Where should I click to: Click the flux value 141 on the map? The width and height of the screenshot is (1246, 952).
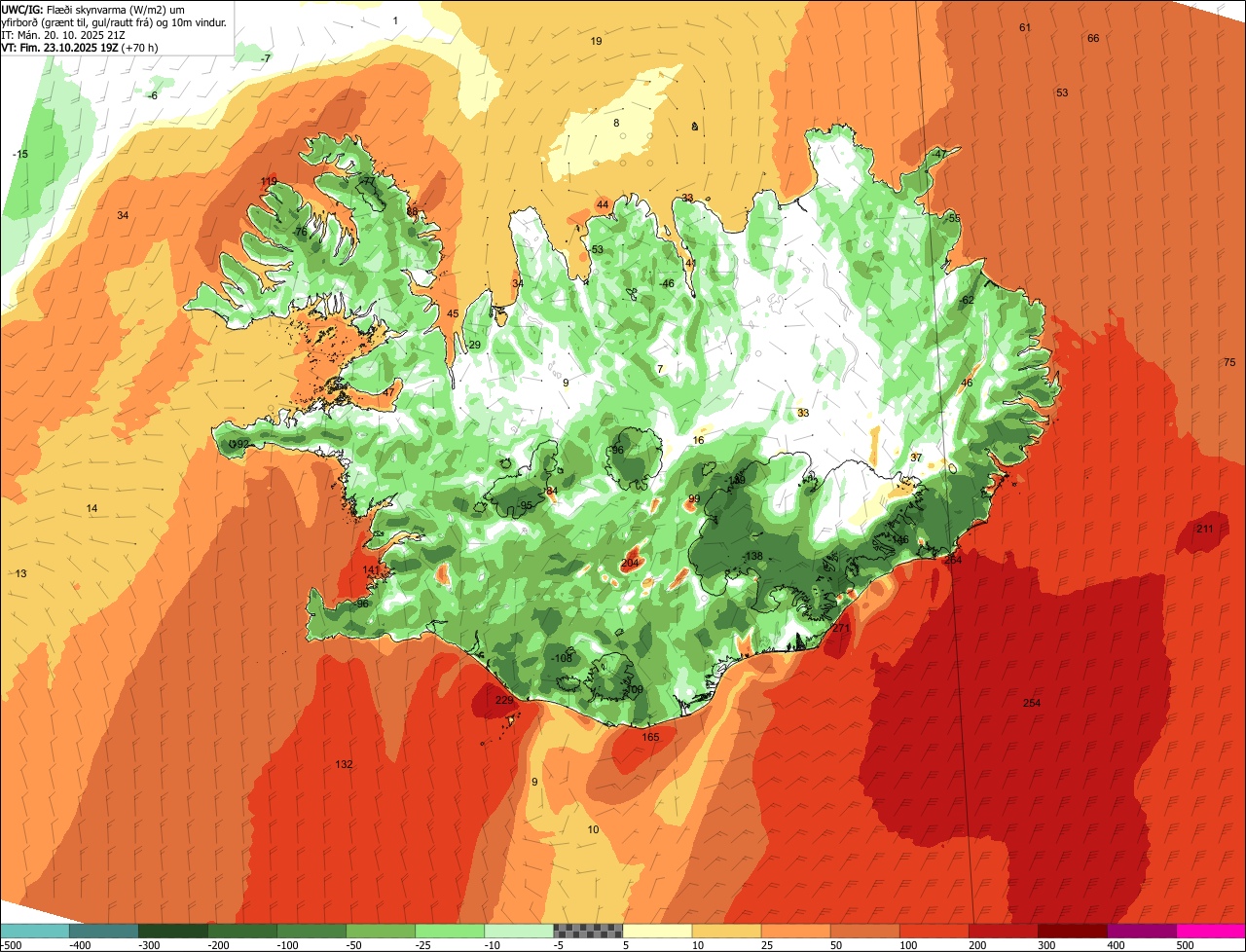[x=371, y=570]
